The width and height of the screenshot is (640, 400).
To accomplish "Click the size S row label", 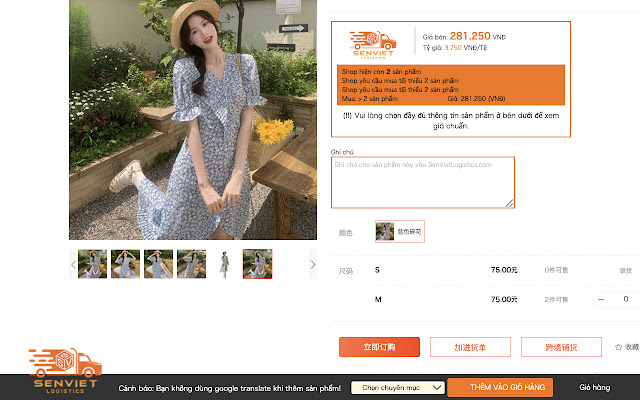I will click(377, 270).
